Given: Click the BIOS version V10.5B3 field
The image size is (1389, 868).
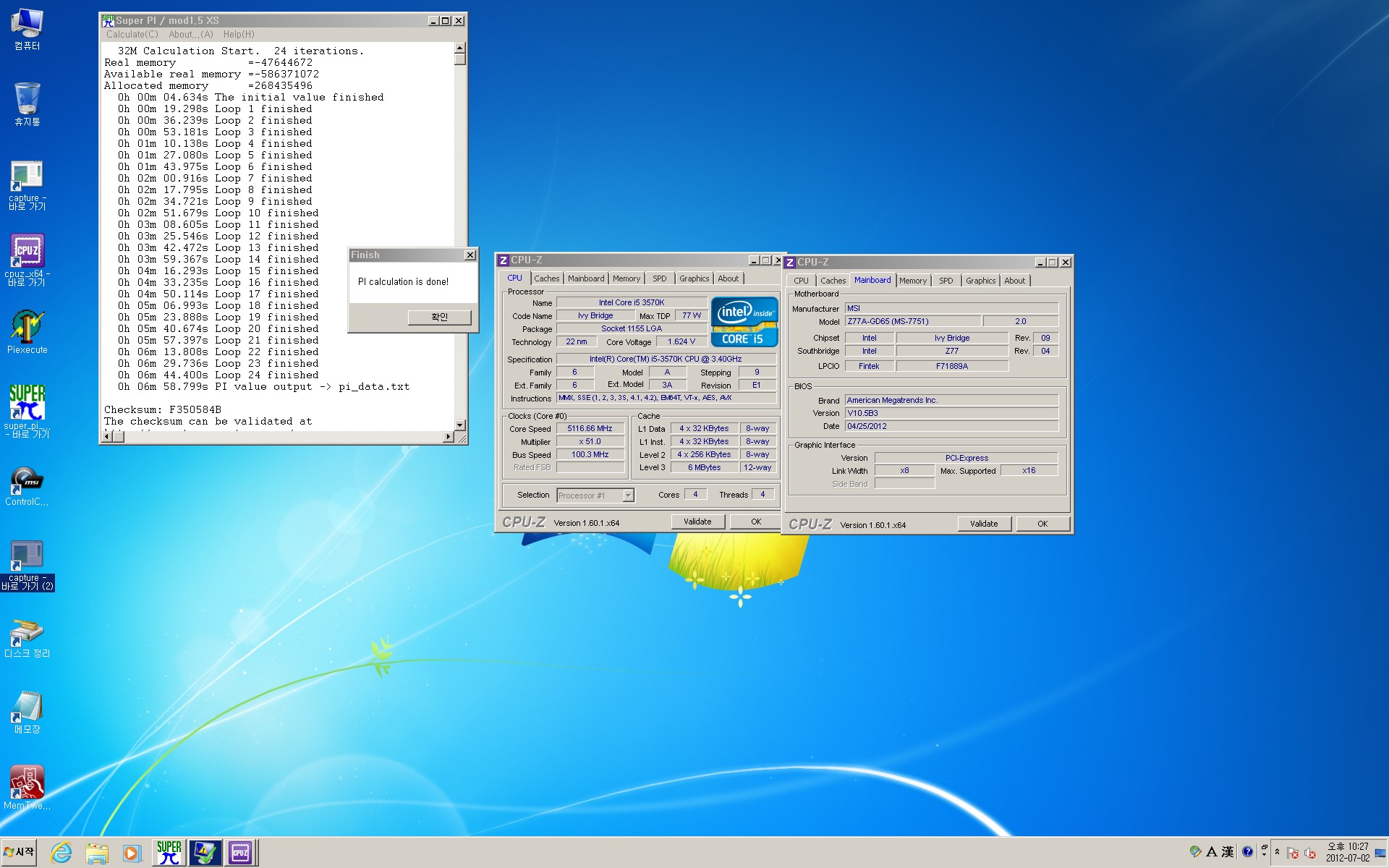Looking at the screenshot, I should (951, 413).
